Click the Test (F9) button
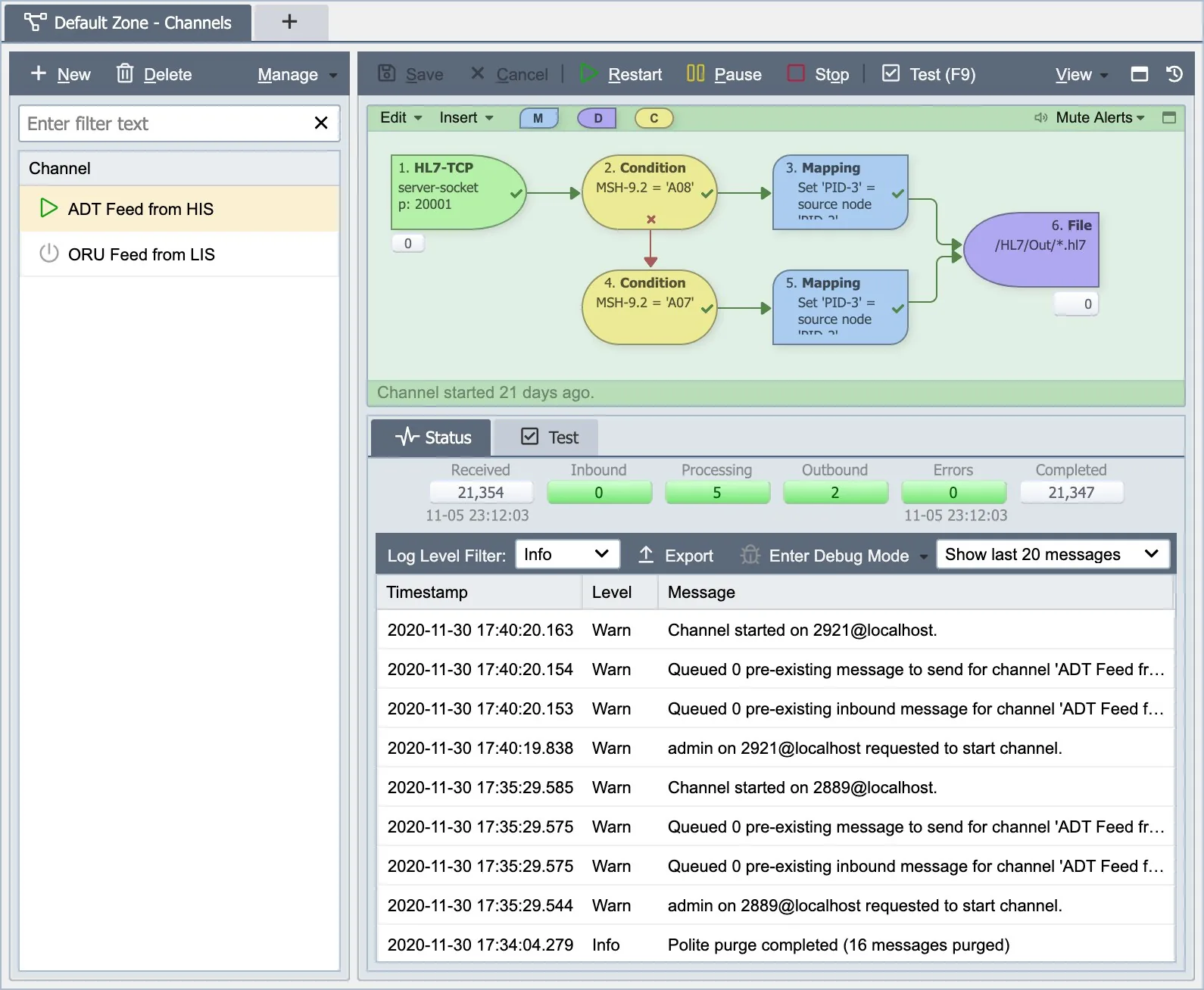Image resolution: width=1204 pixels, height=990 pixels. 929,74
